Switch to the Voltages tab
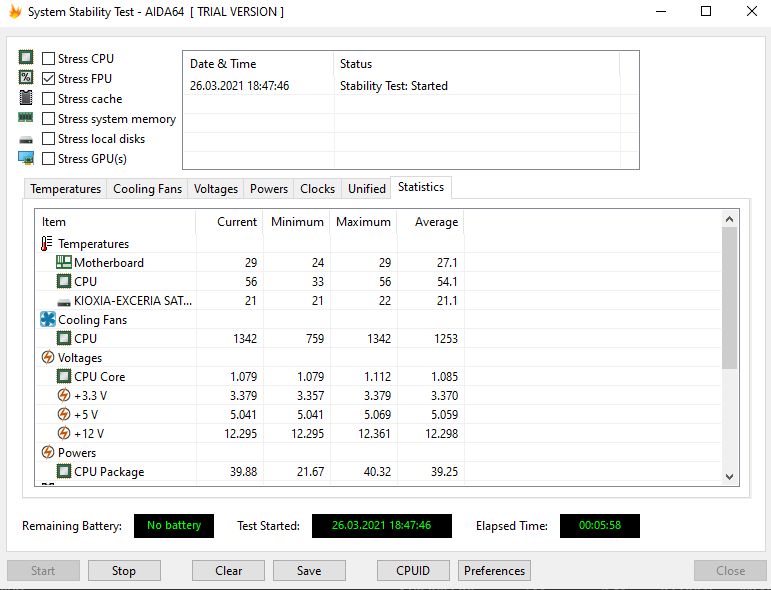 pyautogui.click(x=216, y=189)
